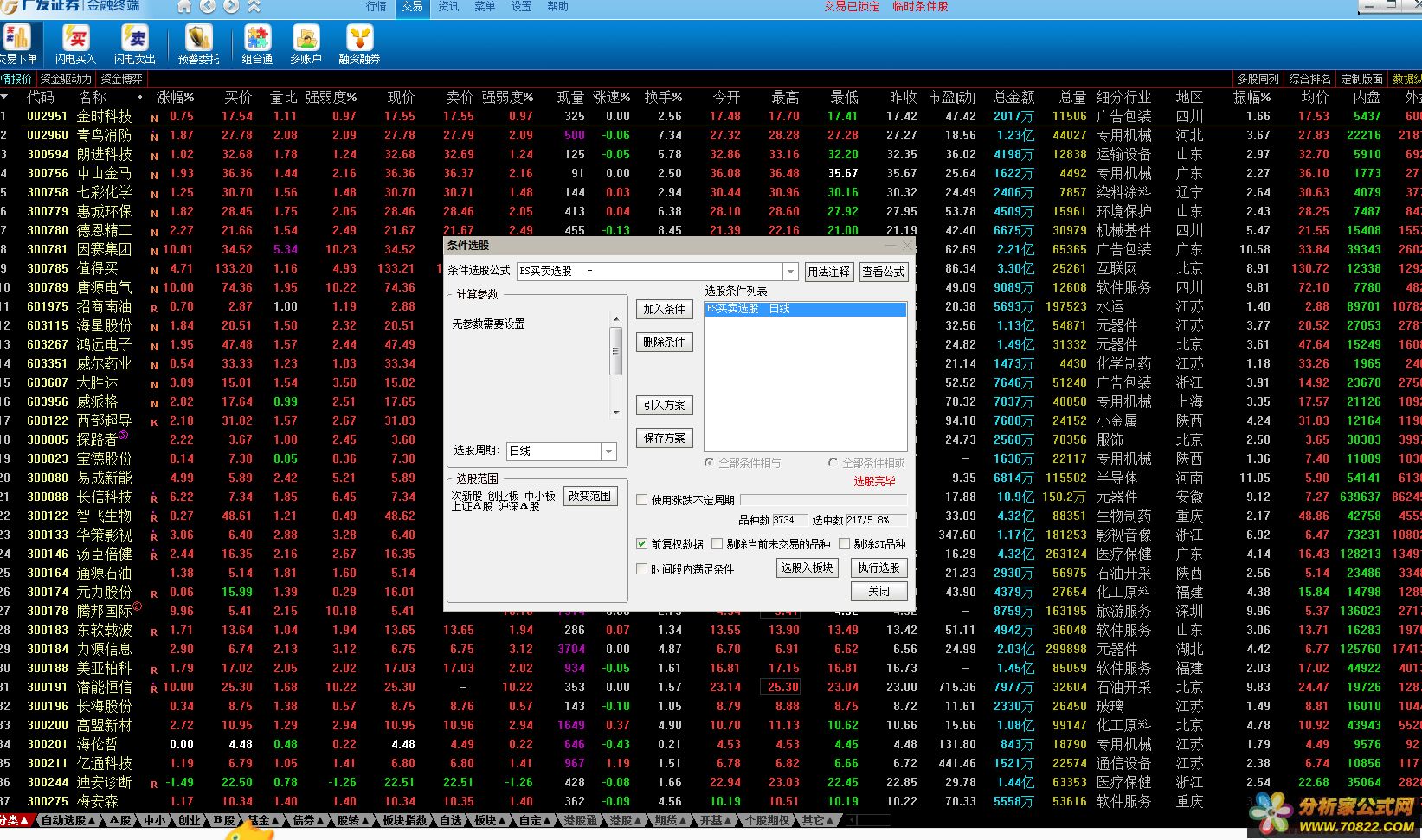Click the double-chevron collapse icon in title bar

point(254,6)
